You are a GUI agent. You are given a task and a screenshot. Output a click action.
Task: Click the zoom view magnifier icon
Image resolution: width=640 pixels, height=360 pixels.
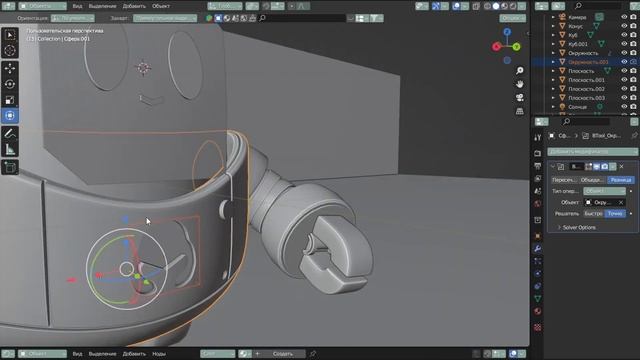click(x=520, y=71)
